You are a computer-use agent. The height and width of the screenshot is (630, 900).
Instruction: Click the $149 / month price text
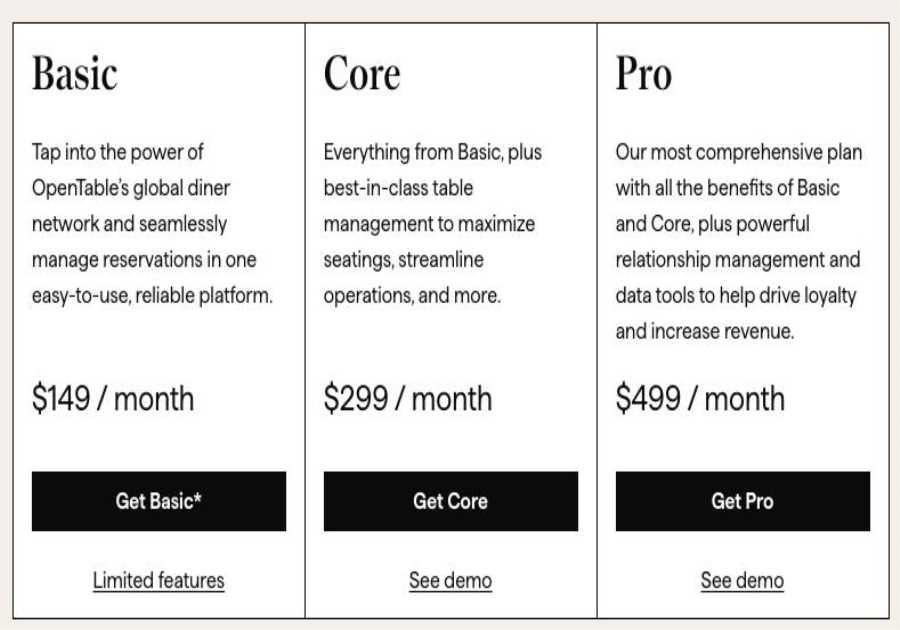pyautogui.click(x=113, y=398)
